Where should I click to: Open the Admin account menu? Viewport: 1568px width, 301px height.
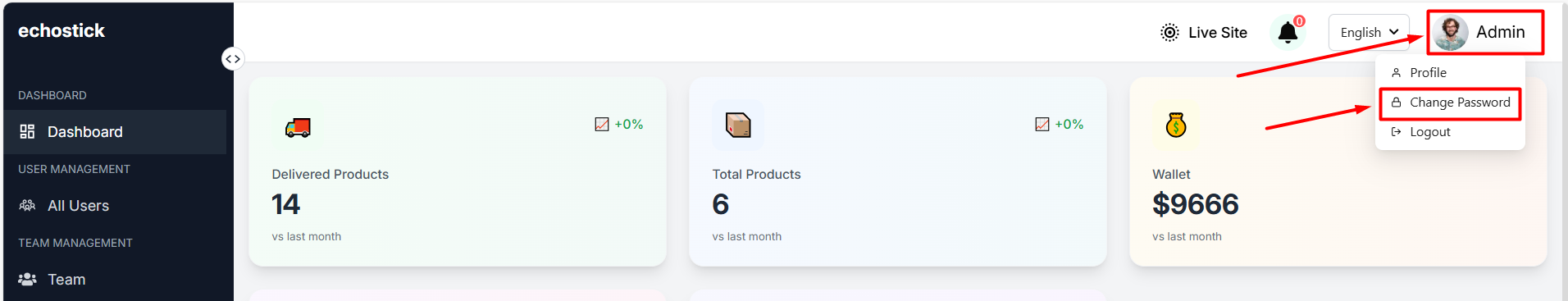1485,33
